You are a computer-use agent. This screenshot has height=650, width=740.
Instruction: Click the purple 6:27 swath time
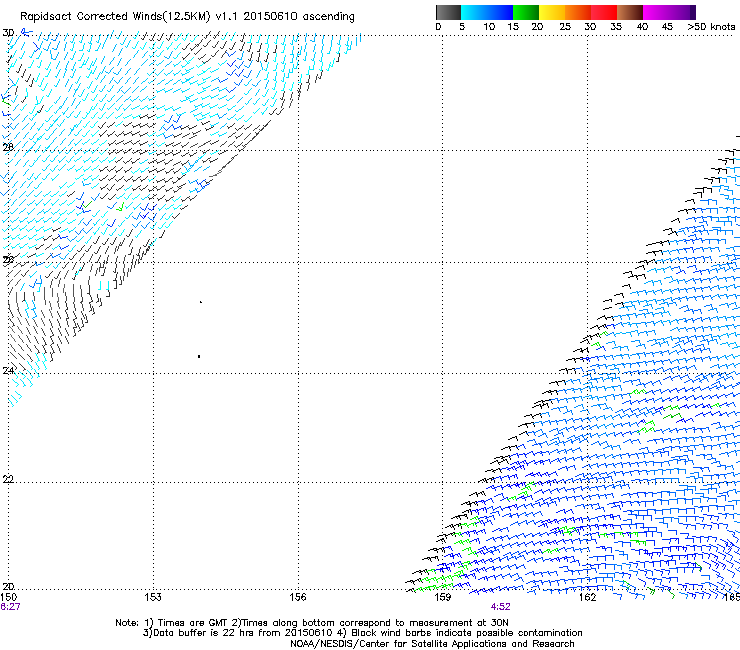pos(10,607)
